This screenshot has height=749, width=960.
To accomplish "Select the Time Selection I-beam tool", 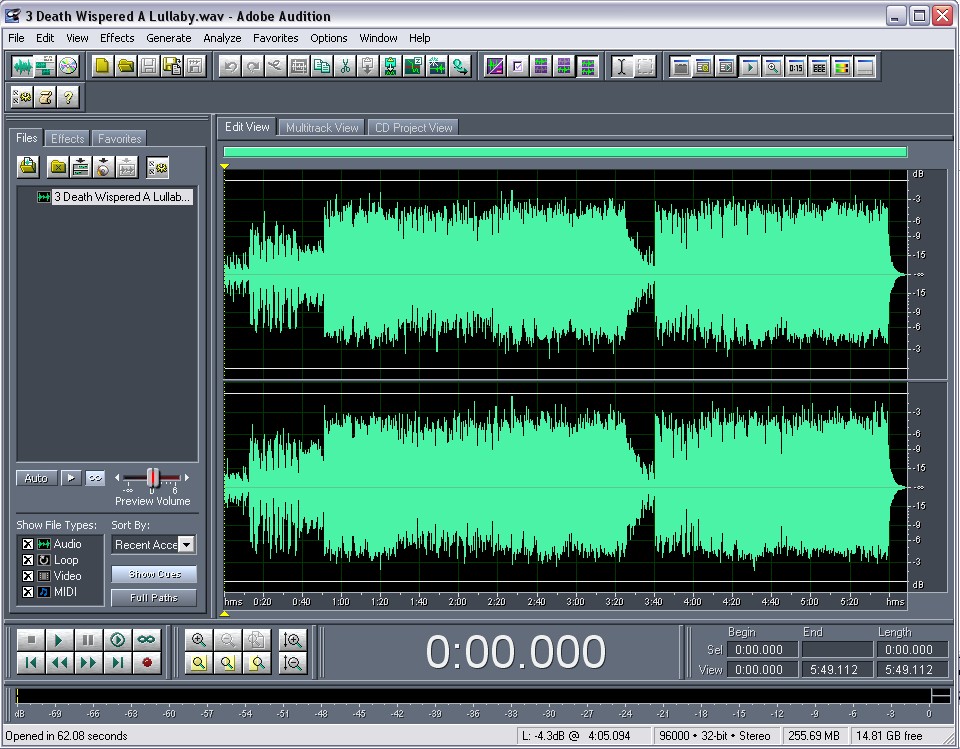I will tap(622, 67).
